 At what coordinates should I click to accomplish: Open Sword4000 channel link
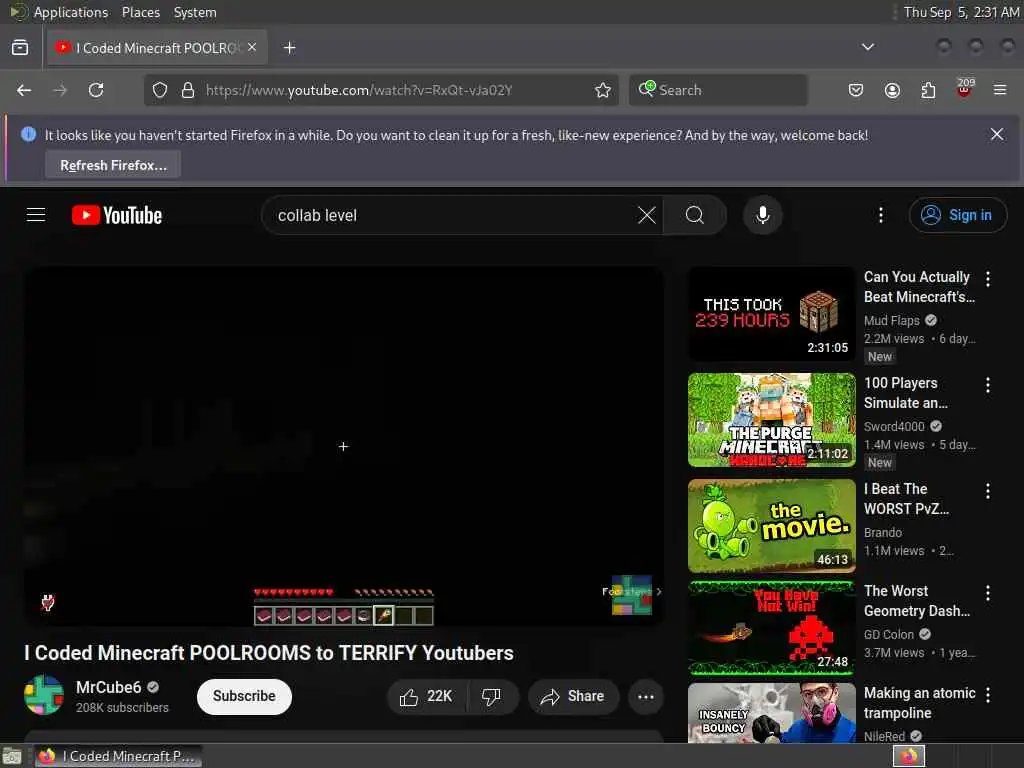(894, 426)
